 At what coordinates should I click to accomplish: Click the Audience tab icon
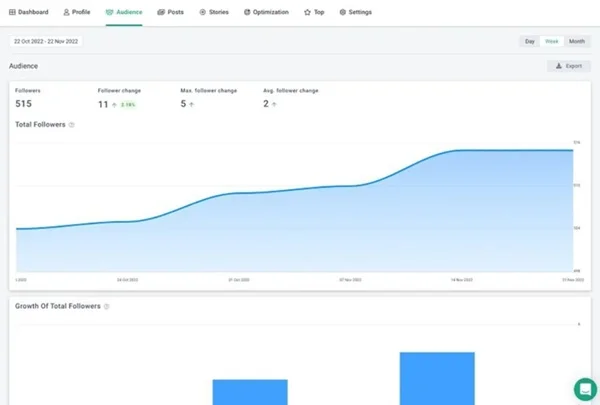(x=109, y=12)
